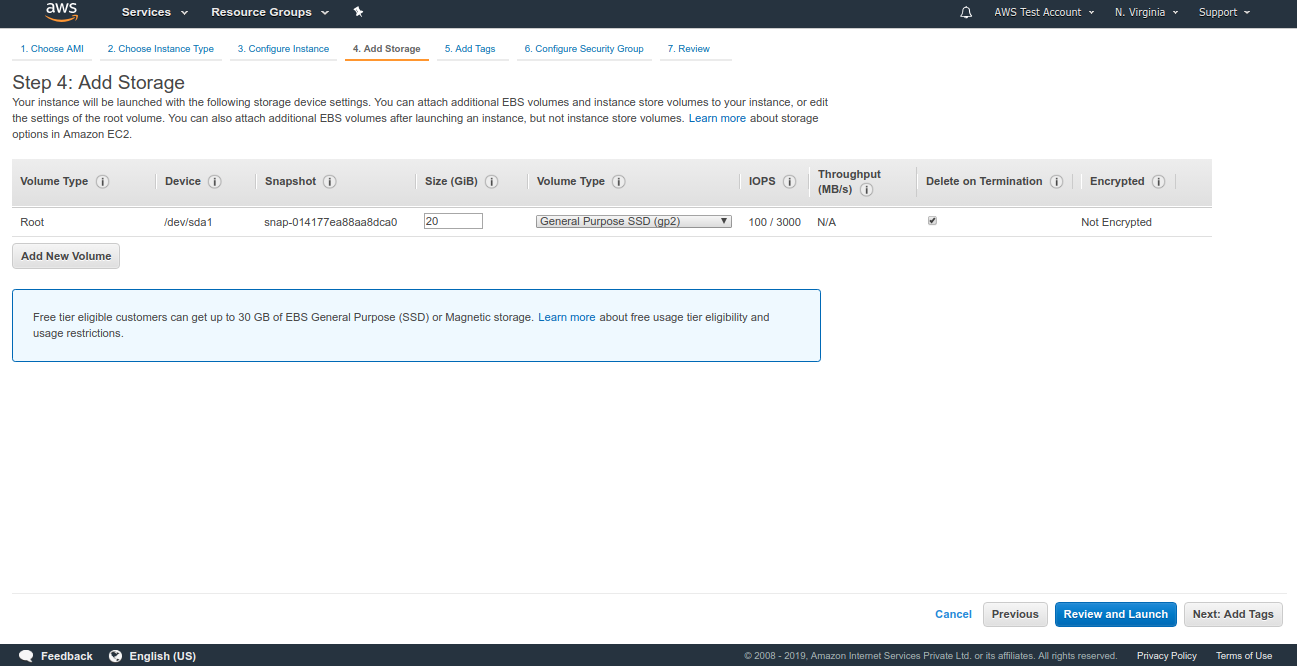
Task: Click the AWS logo
Action: pyautogui.click(x=60, y=12)
